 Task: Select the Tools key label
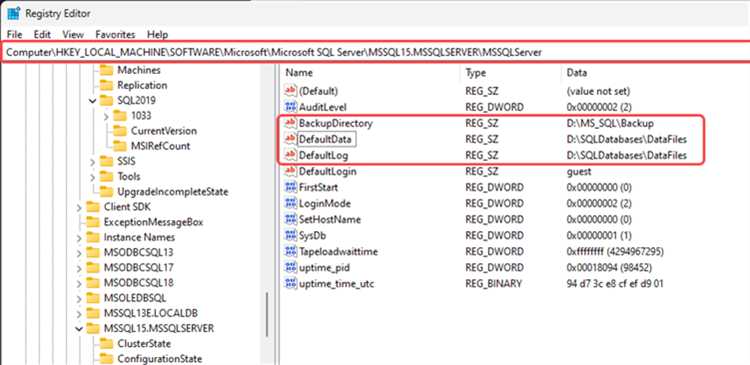pyautogui.click(x=129, y=177)
